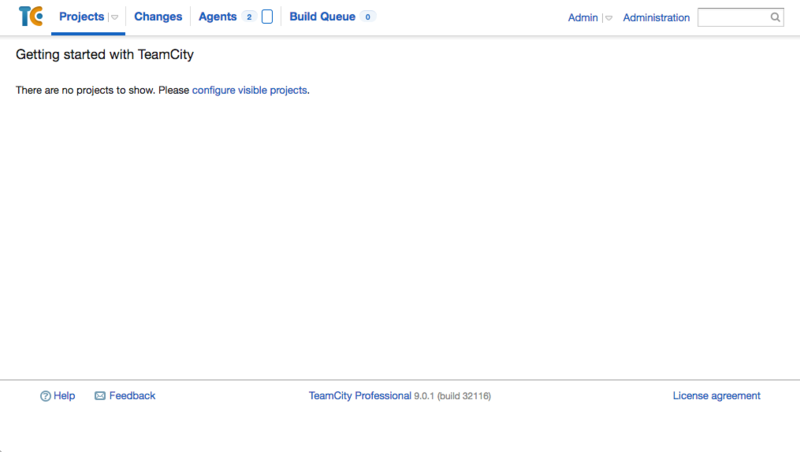Open the TeamCity Professional link
The width and height of the screenshot is (800, 452).
(x=360, y=396)
